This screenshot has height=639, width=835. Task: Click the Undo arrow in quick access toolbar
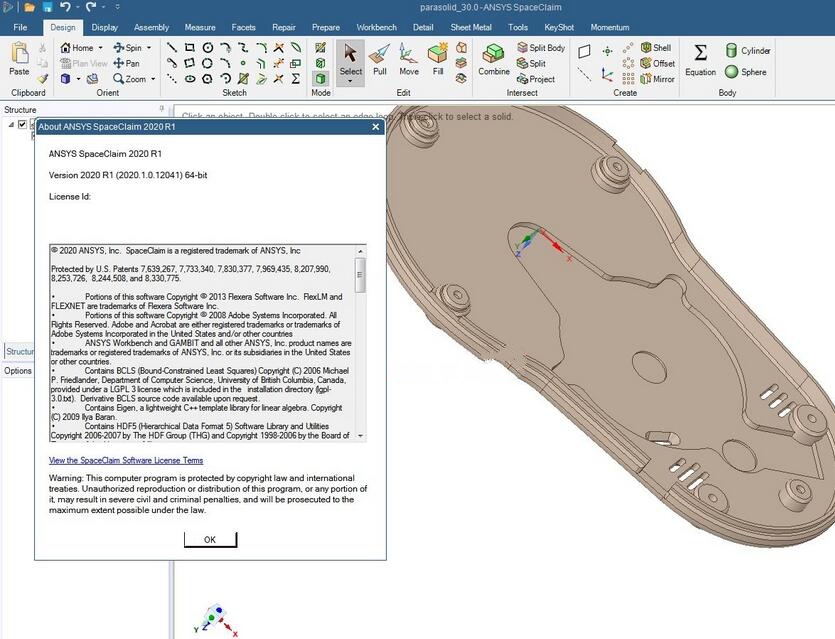[x=65, y=7]
